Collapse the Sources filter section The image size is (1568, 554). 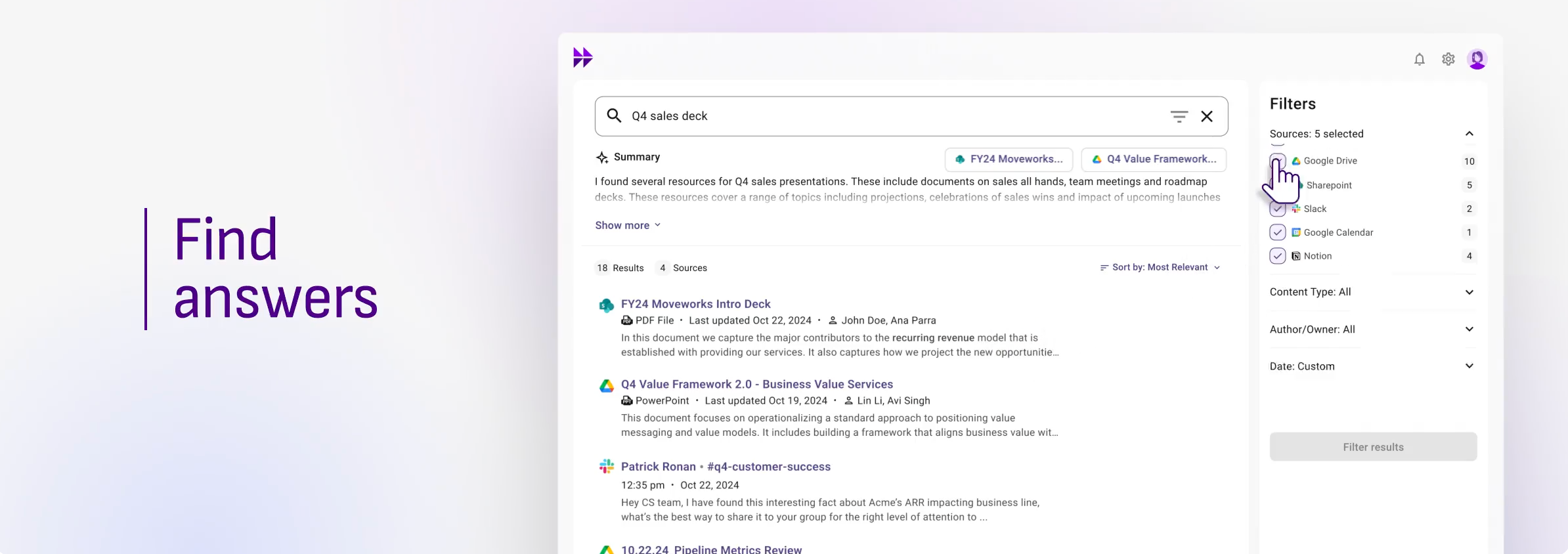1469,134
